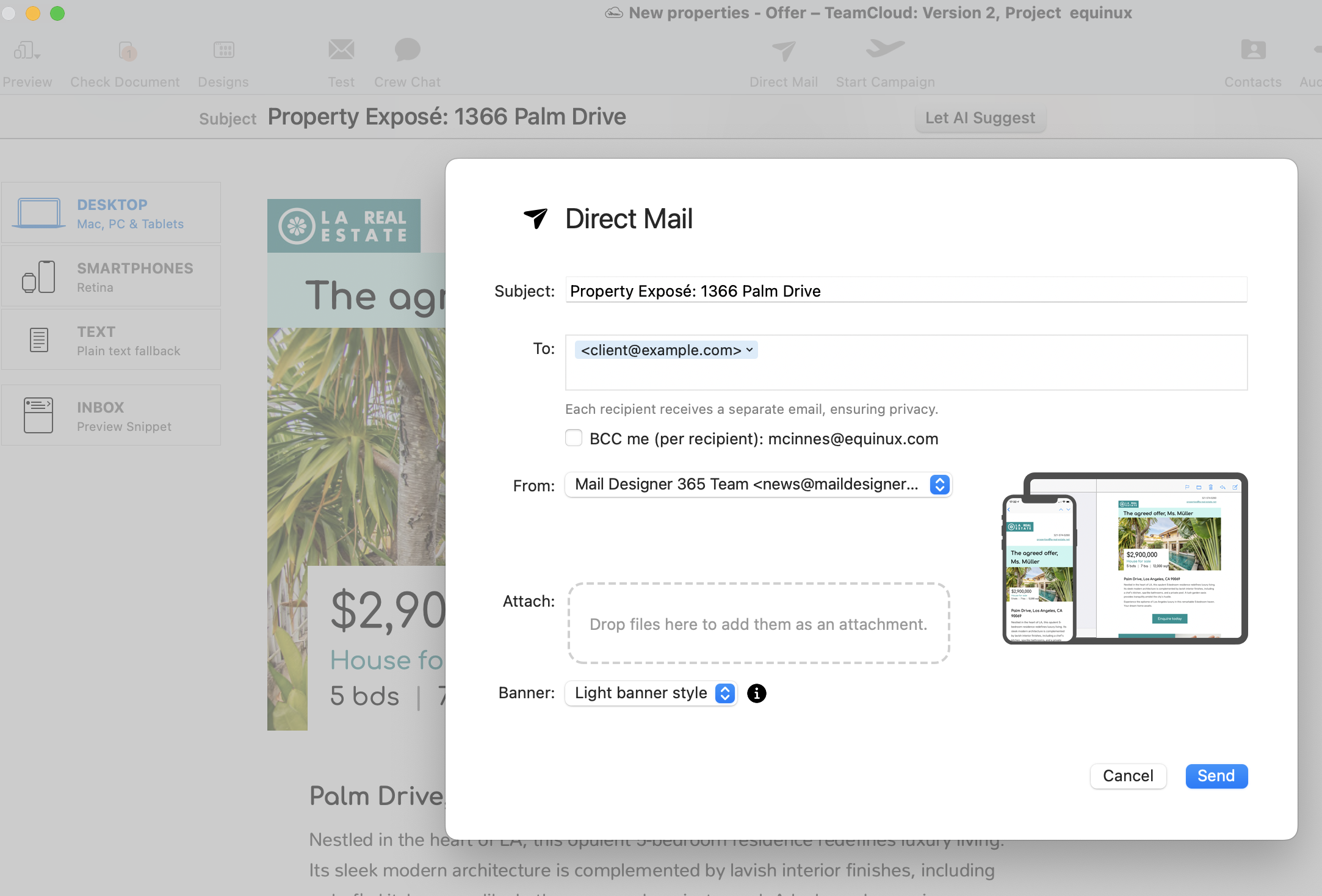Select the Desktop preview mode

pyautogui.click(x=111, y=213)
